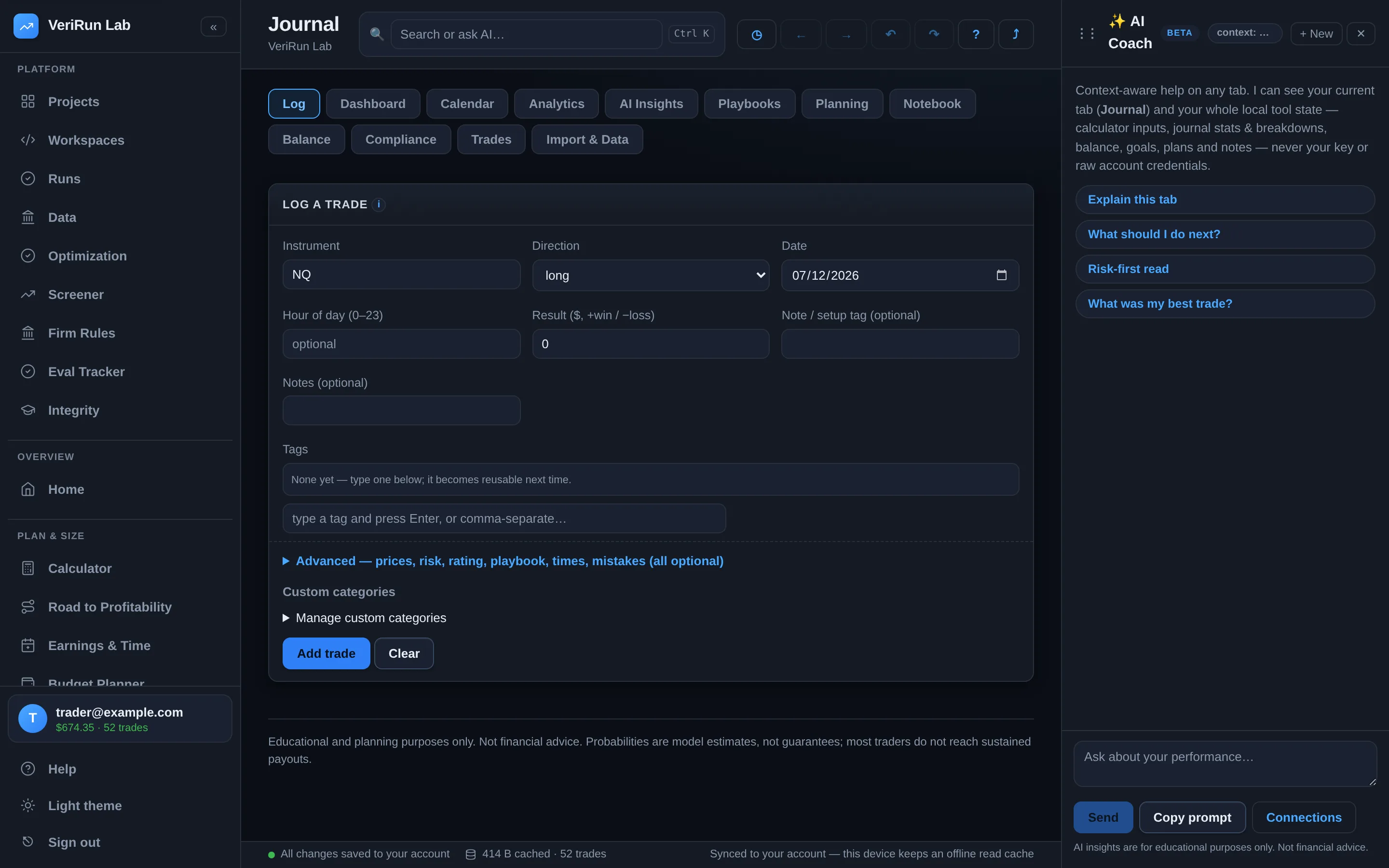Image resolution: width=1389 pixels, height=868 pixels.
Task: Open the date picker calendar icon
Action: pos(1002,275)
